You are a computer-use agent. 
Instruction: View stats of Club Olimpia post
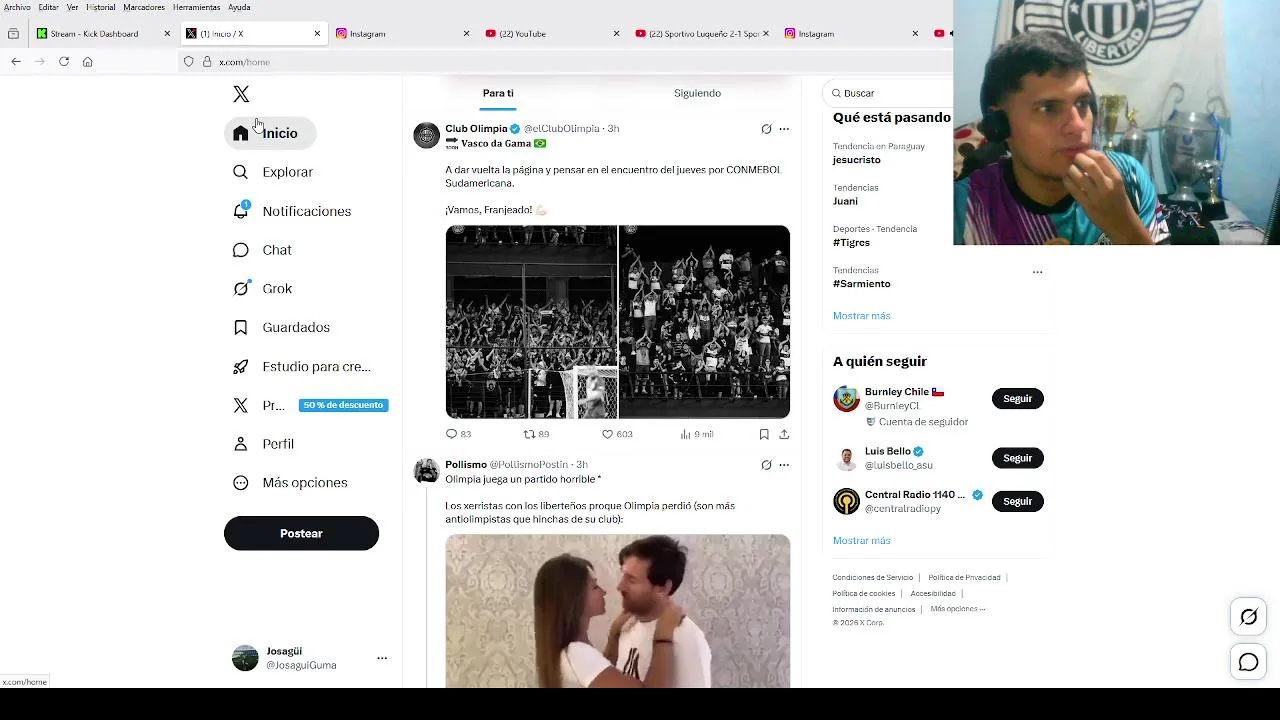tap(697, 434)
